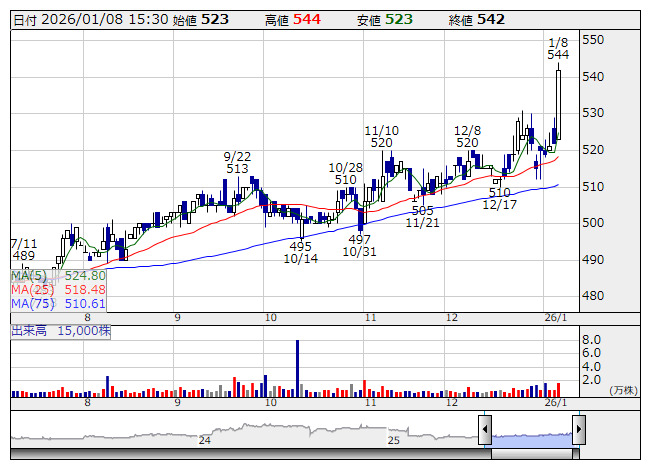The height and width of the screenshot is (470, 653).
Task: Click the tallest blue volume bar in October
Action: click(x=297, y=365)
